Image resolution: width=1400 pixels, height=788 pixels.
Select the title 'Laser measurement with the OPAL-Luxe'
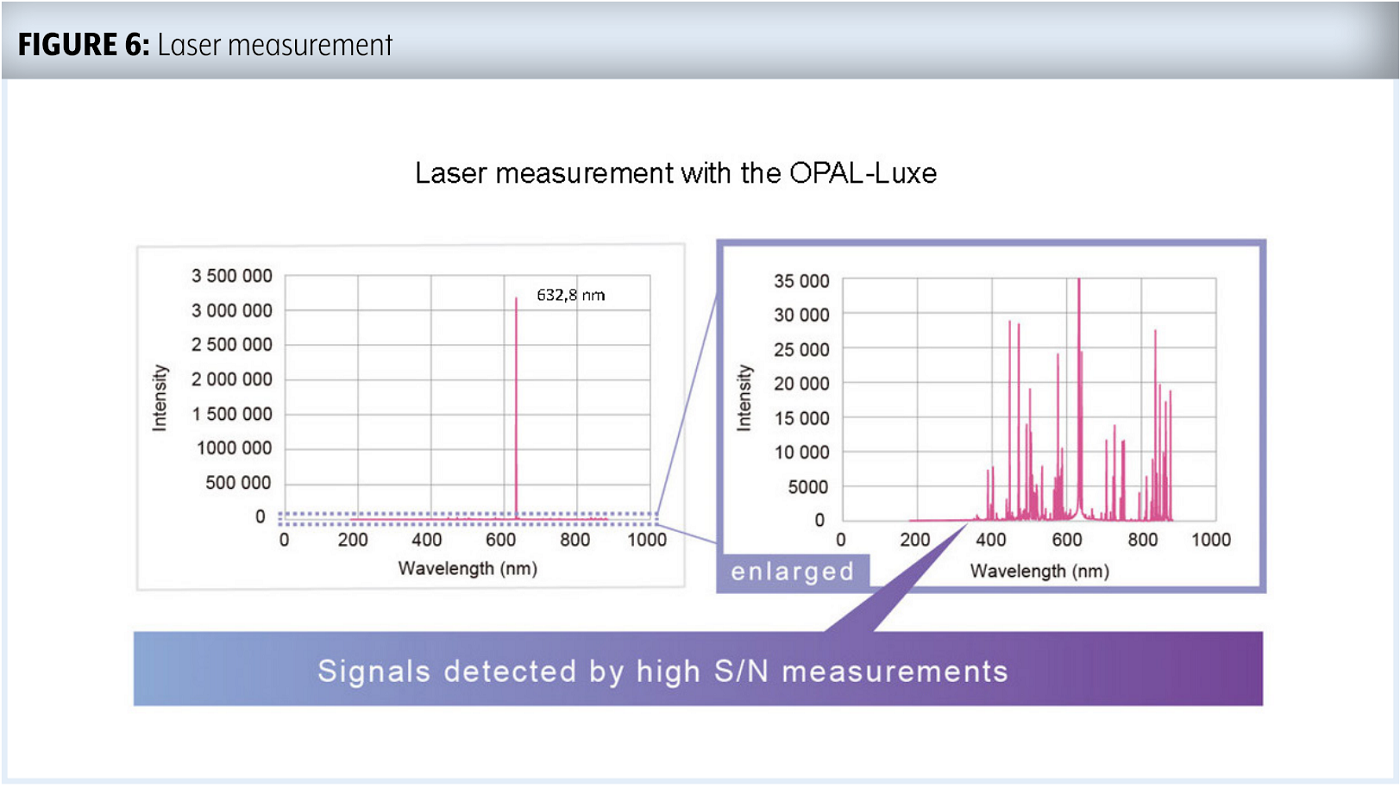coord(676,173)
